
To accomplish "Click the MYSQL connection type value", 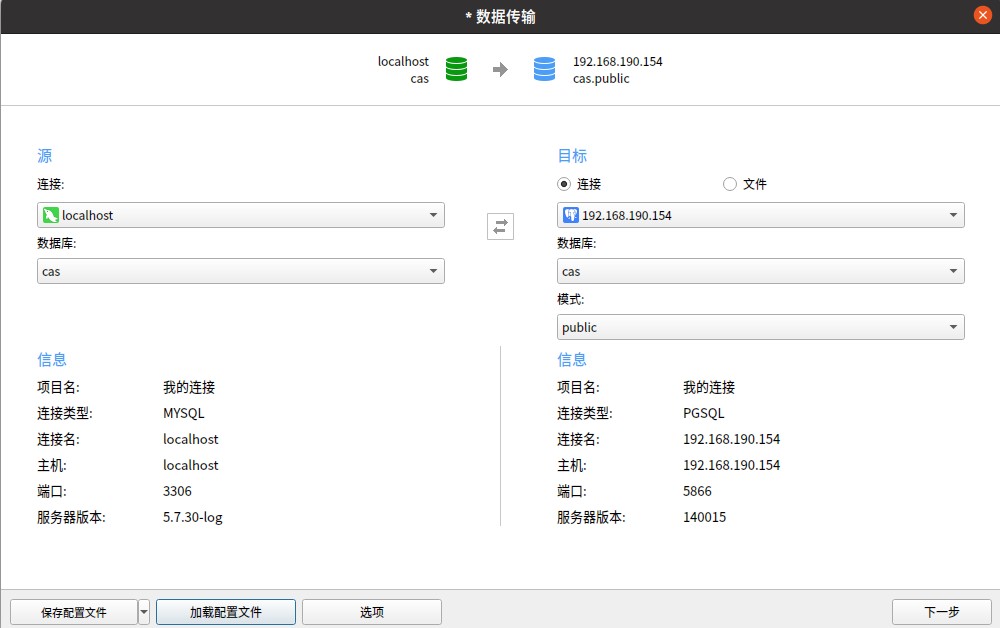I will (184, 413).
